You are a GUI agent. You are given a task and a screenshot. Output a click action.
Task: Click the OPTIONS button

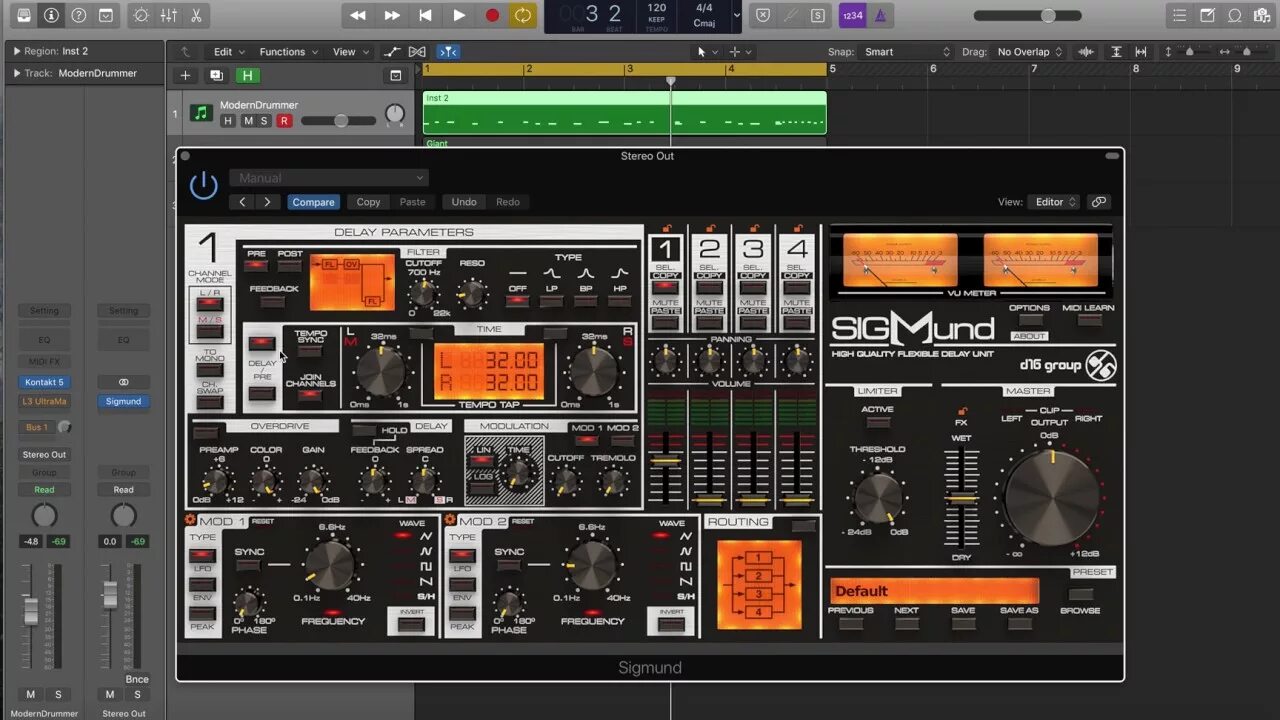click(1029, 320)
